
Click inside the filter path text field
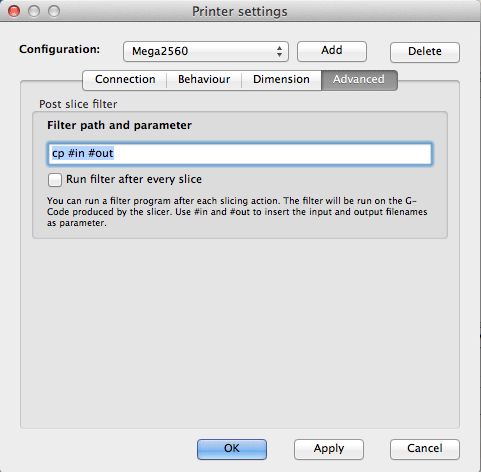click(x=240, y=154)
